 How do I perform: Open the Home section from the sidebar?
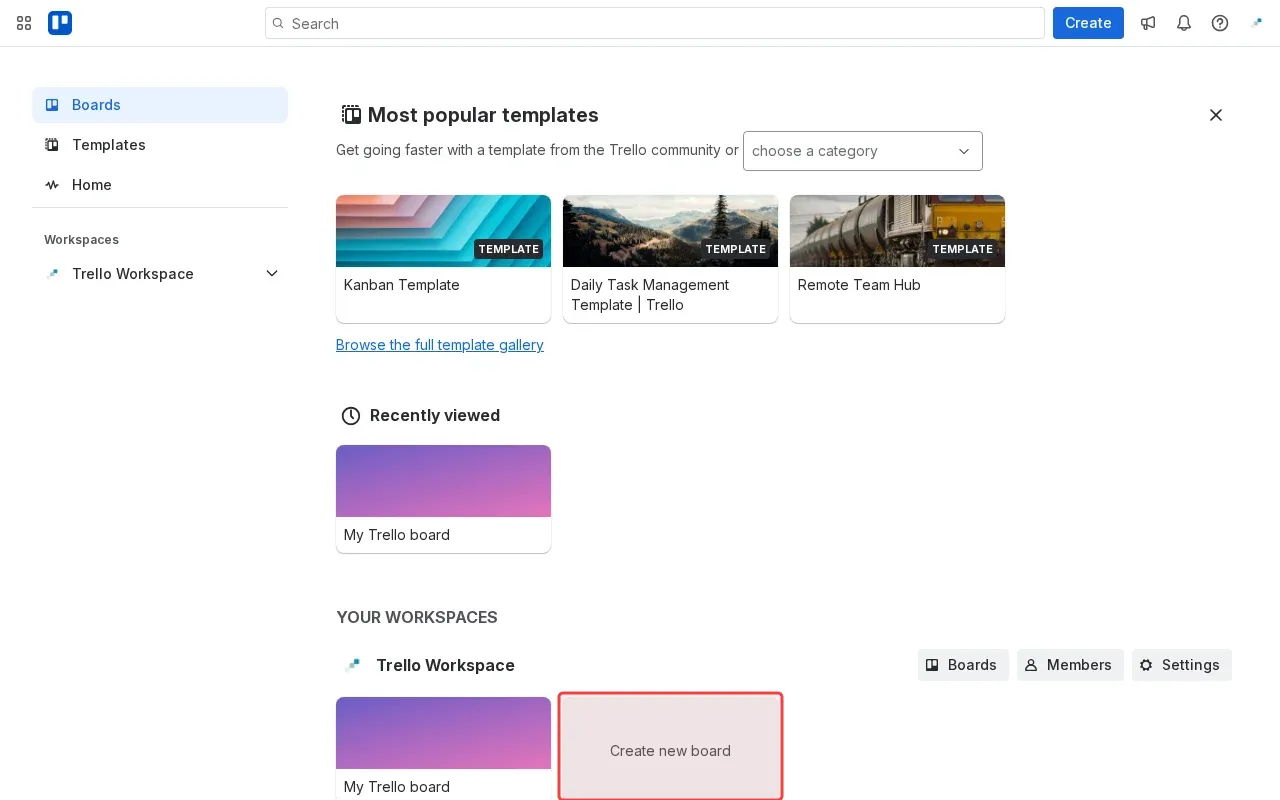coord(52,185)
